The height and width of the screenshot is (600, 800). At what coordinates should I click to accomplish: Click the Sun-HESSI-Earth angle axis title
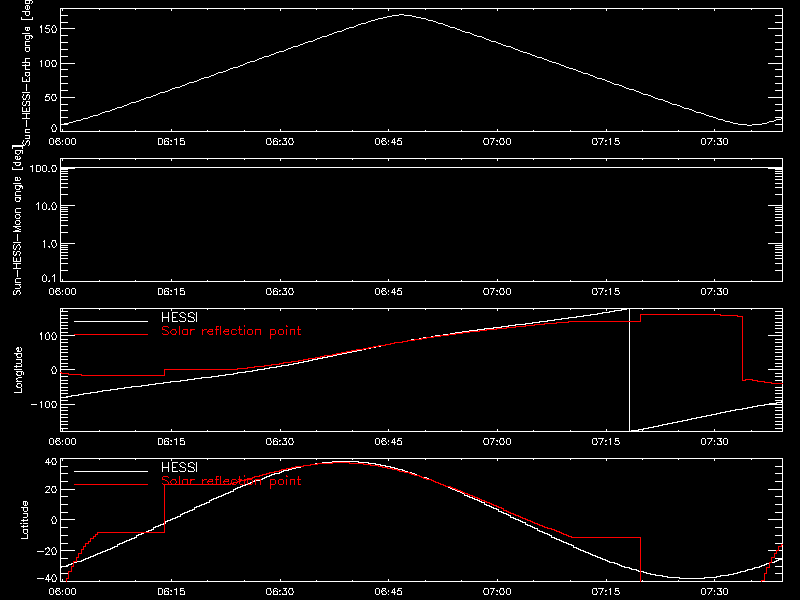[x=27, y=71]
